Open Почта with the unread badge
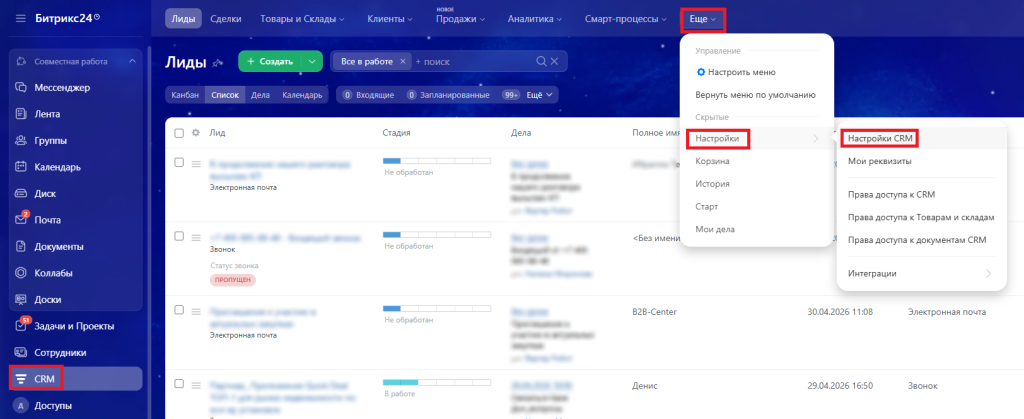This screenshot has width=1024, height=419. 21,219
